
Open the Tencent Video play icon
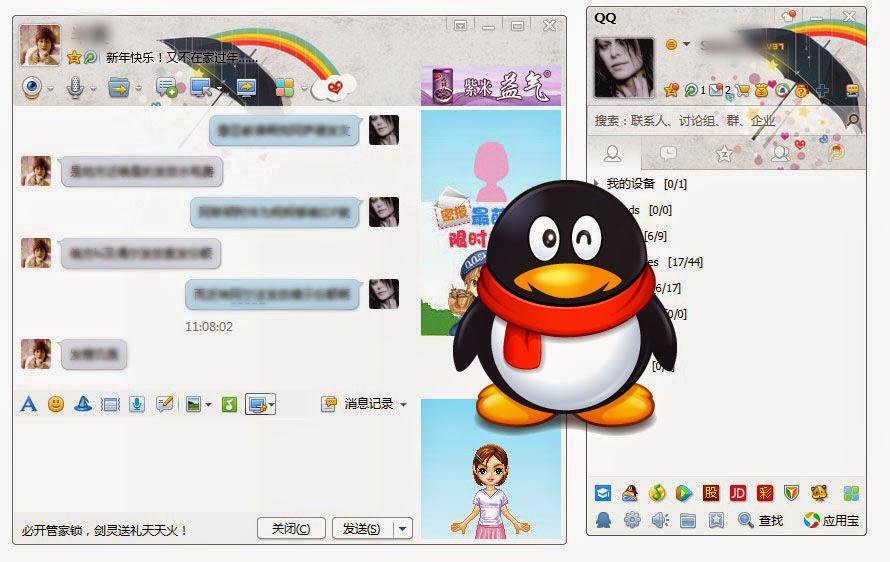(x=683, y=493)
